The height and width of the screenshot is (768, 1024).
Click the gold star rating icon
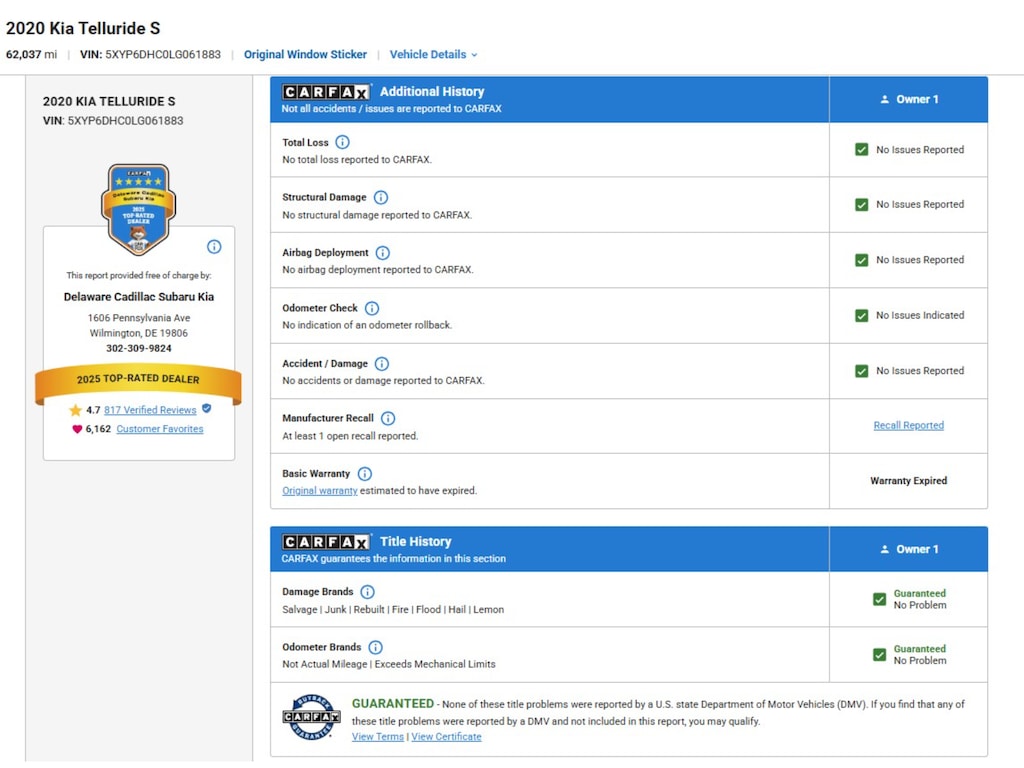76,410
